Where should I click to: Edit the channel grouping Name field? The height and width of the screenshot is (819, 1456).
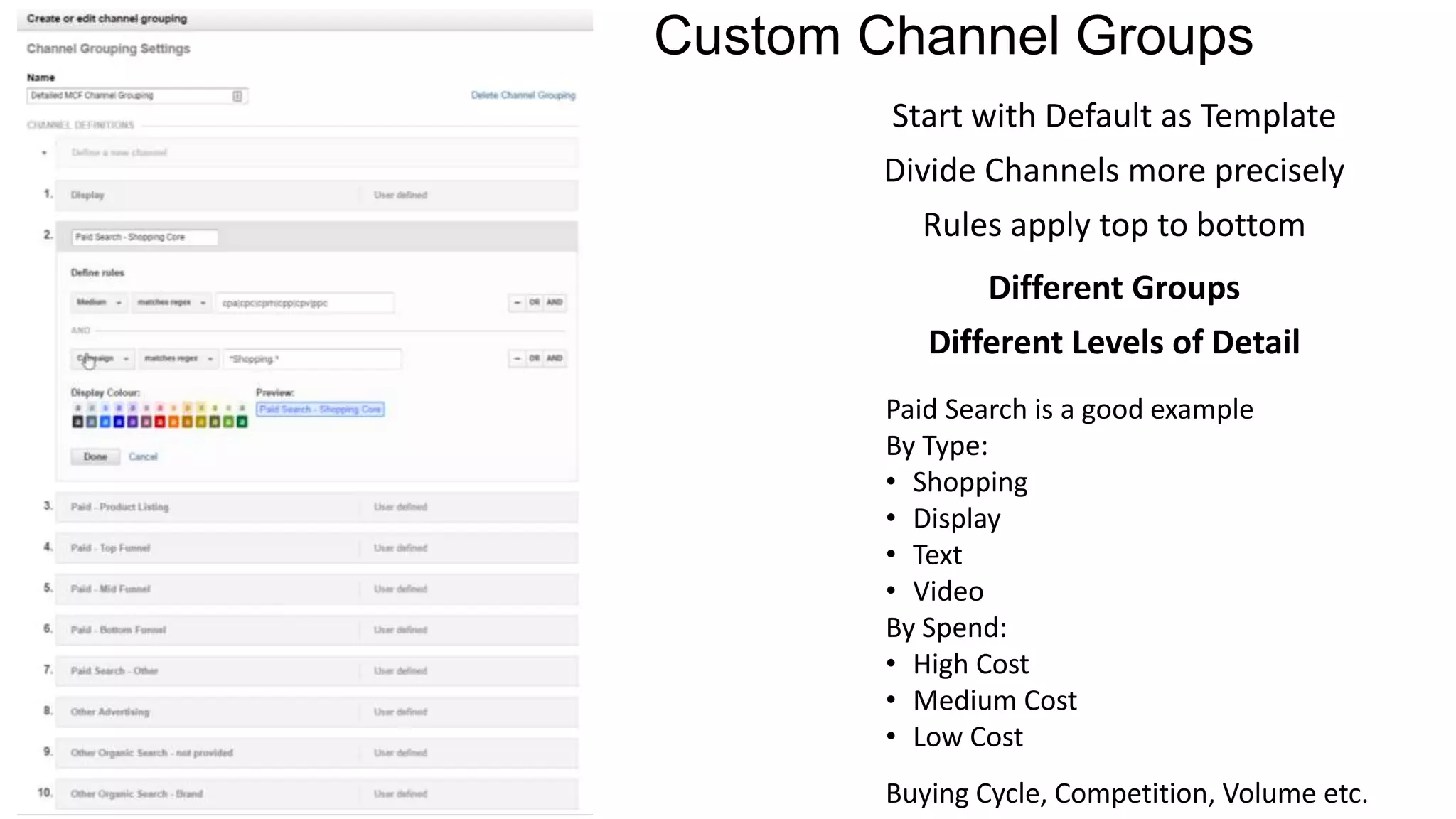pyautogui.click(x=137, y=95)
